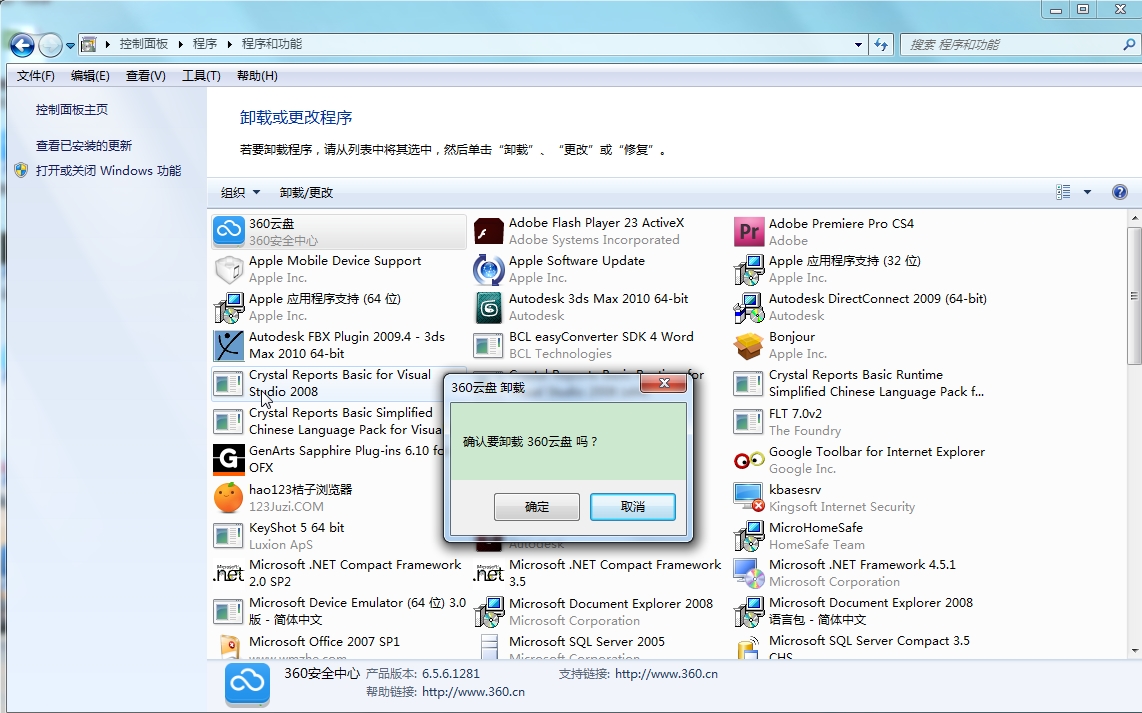Select Crystal Reports Basic for Visual Studio 2008

[x=339, y=383]
